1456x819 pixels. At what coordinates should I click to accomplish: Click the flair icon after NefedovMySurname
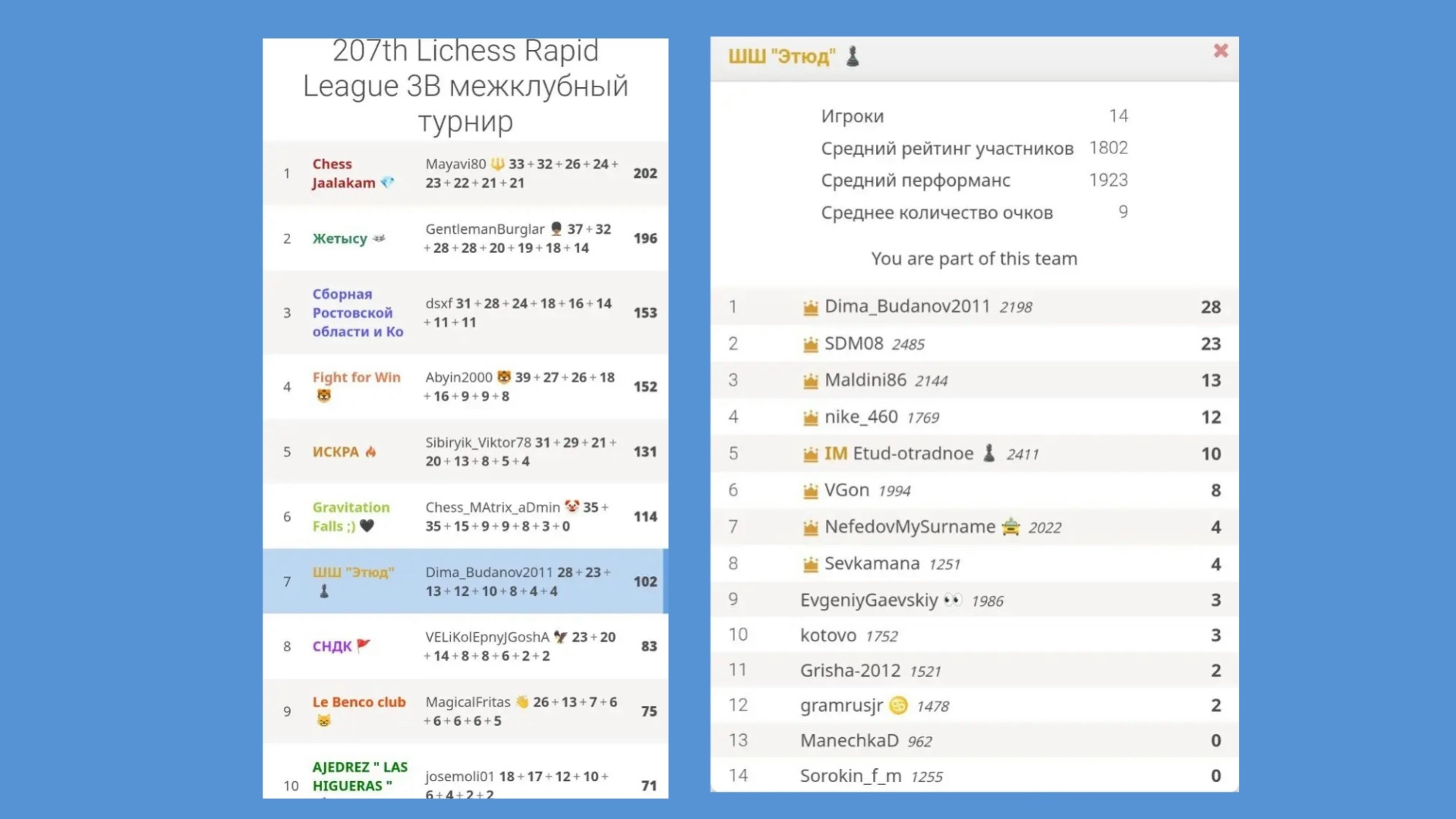click(x=1010, y=526)
